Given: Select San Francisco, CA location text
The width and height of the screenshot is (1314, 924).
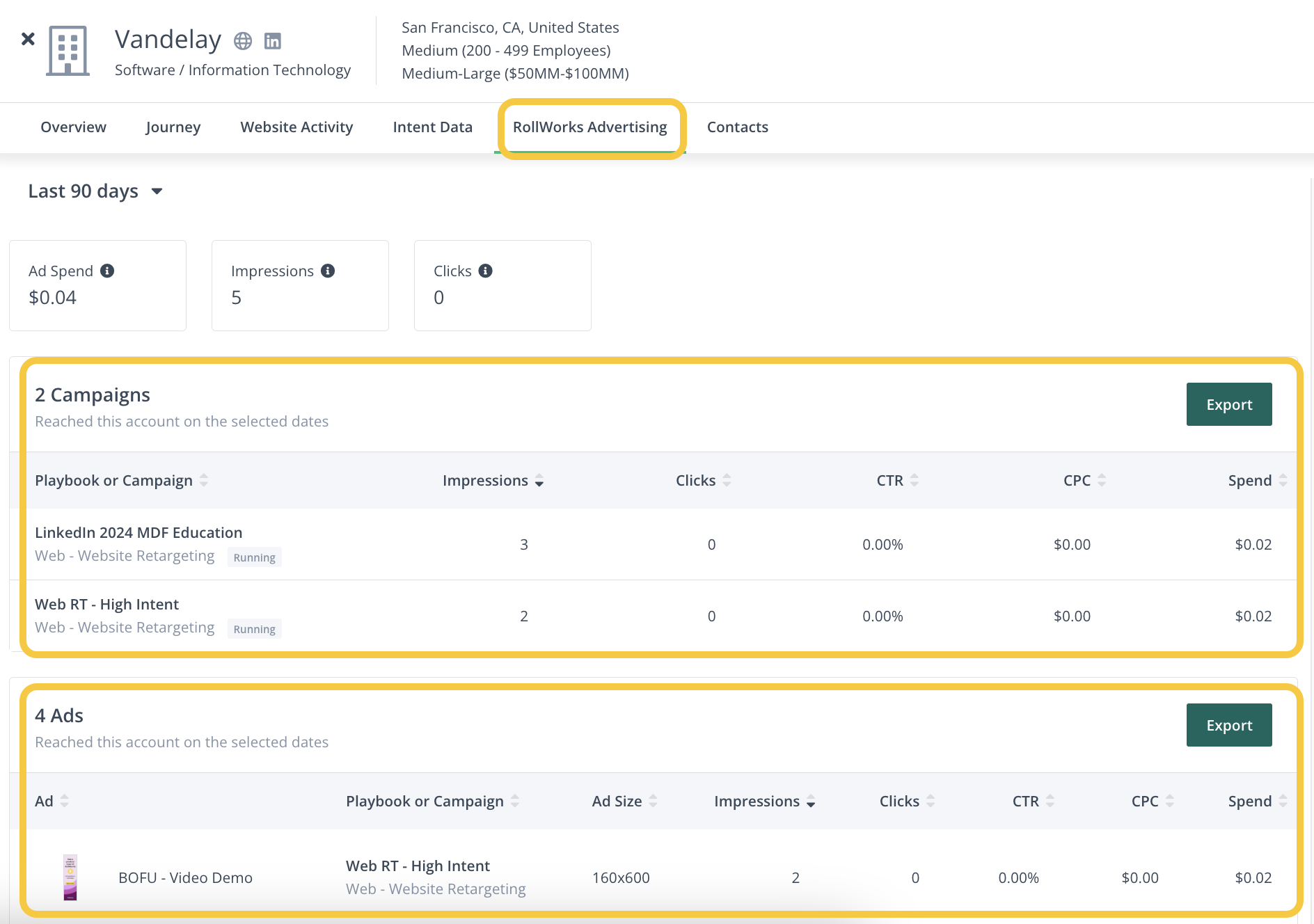Looking at the screenshot, I should (510, 27).
